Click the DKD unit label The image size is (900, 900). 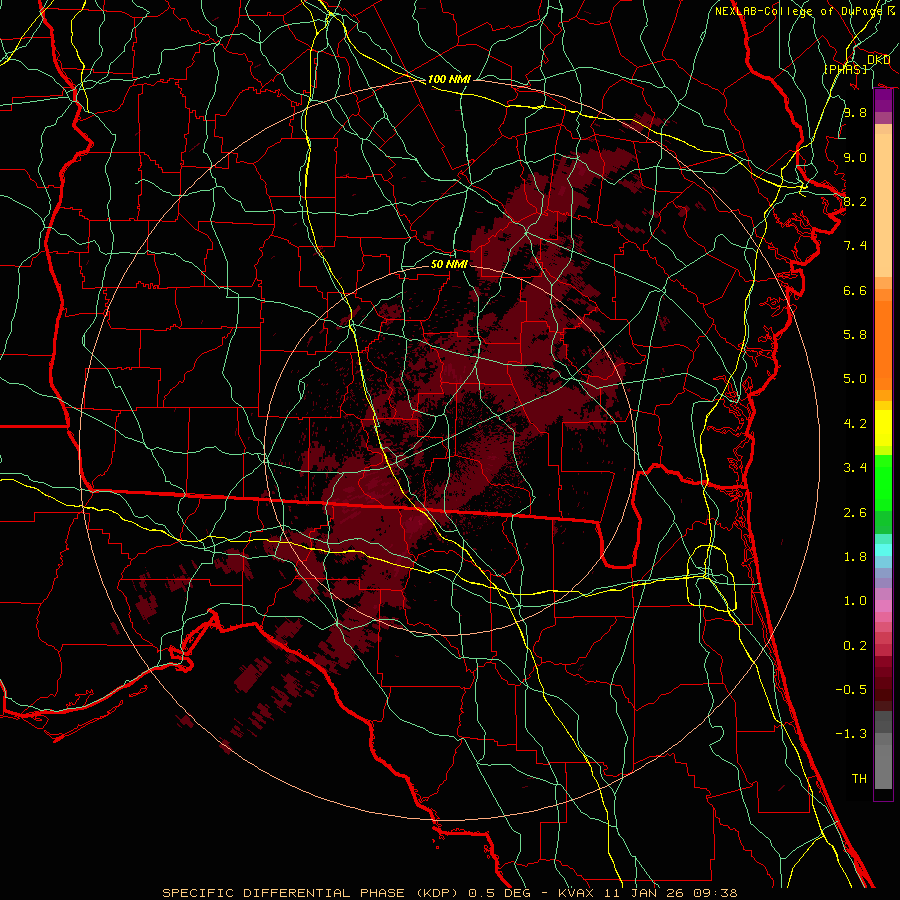pyautogui.click(x=878, y=59)
